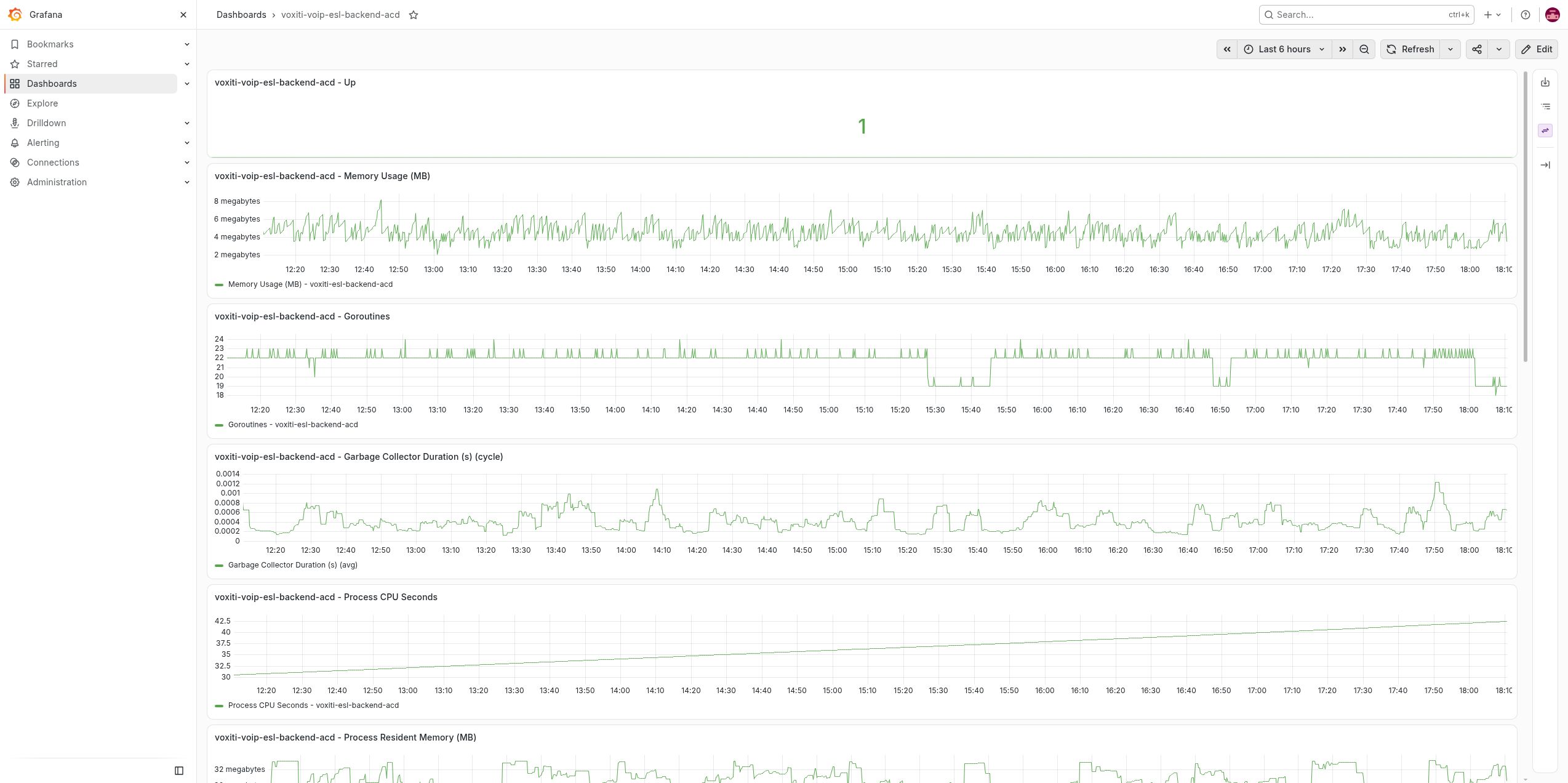Viewport: 1568px width, 783px height.
Task: Open Administration in the sidebar
Action: click(57, 182)
